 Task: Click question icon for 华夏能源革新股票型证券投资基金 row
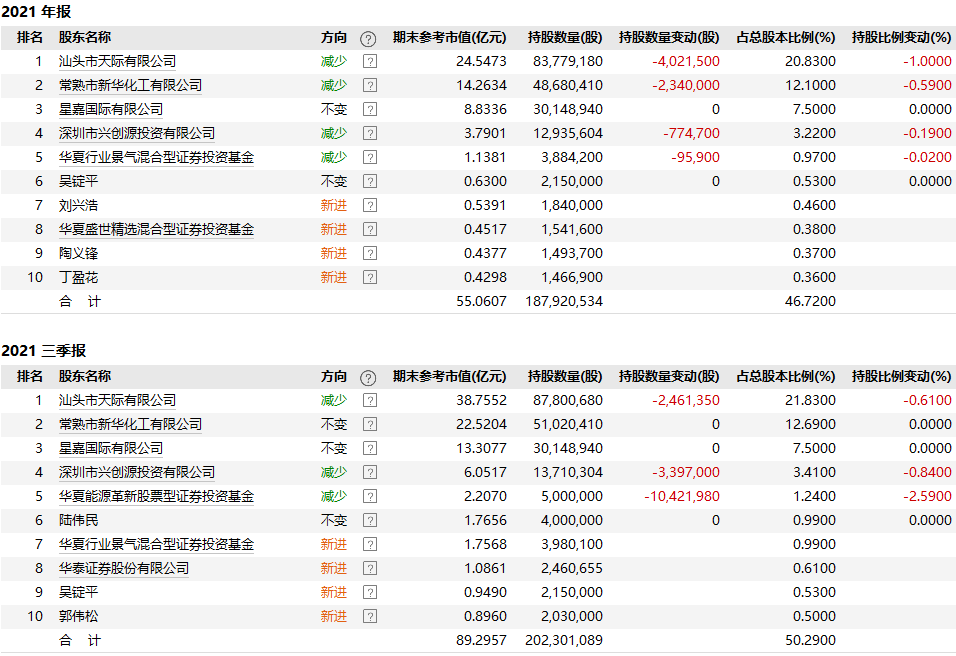[x=369, y=496]
